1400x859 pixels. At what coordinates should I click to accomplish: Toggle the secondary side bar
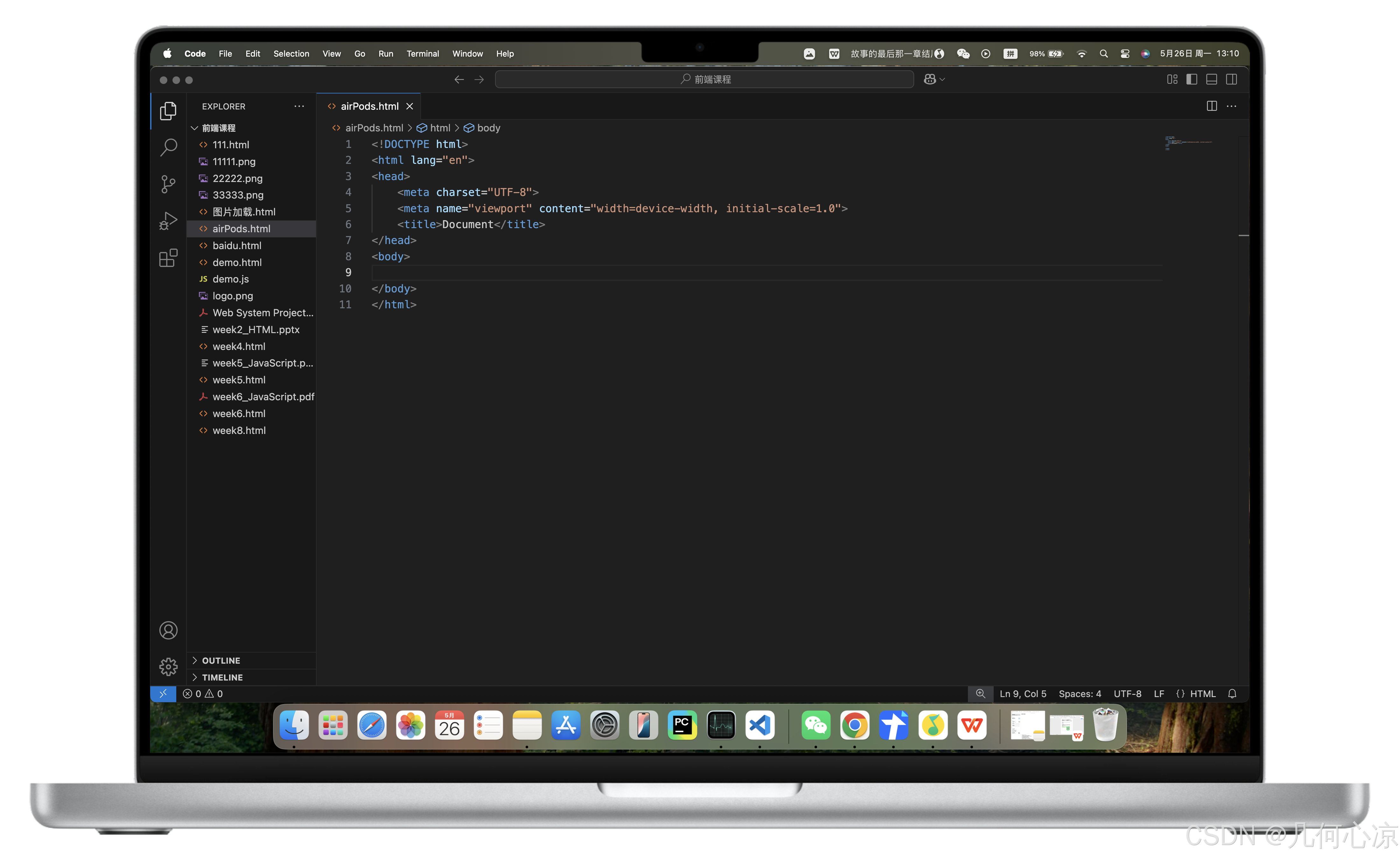tap(1231, 80)
